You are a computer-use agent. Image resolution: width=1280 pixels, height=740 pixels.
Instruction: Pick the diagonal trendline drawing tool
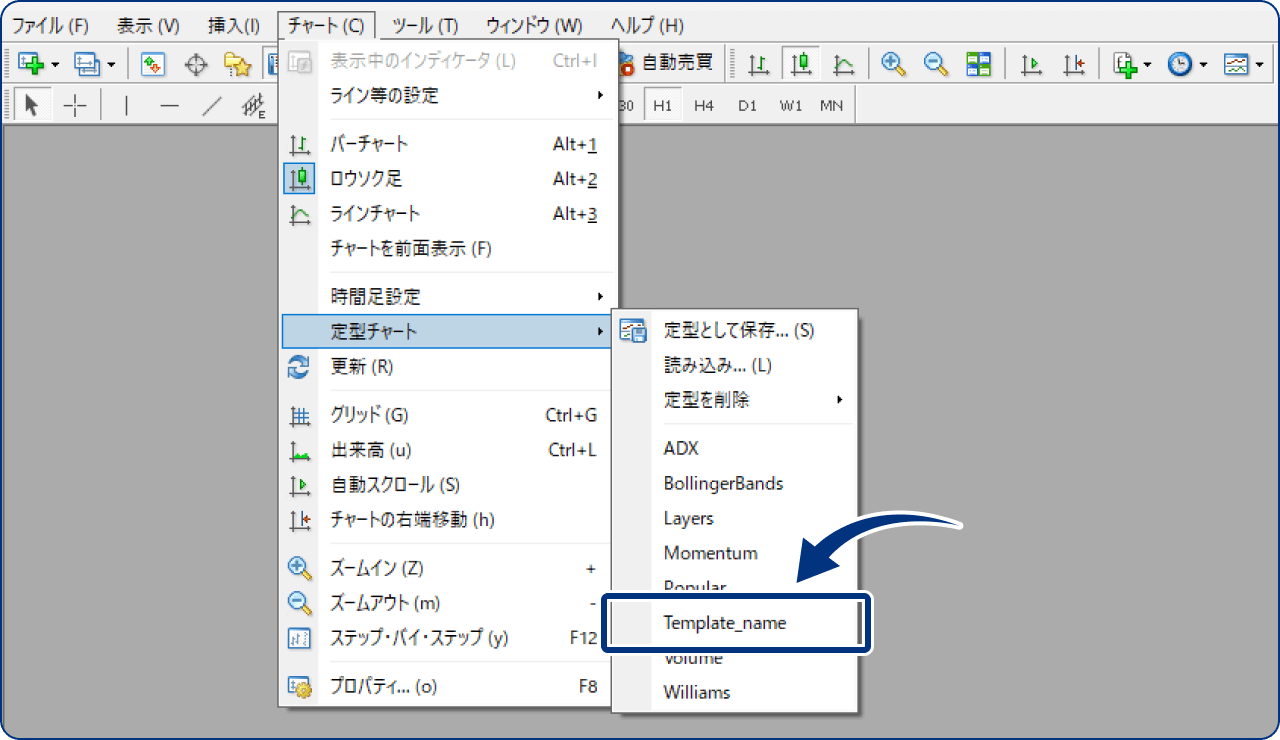211,106
